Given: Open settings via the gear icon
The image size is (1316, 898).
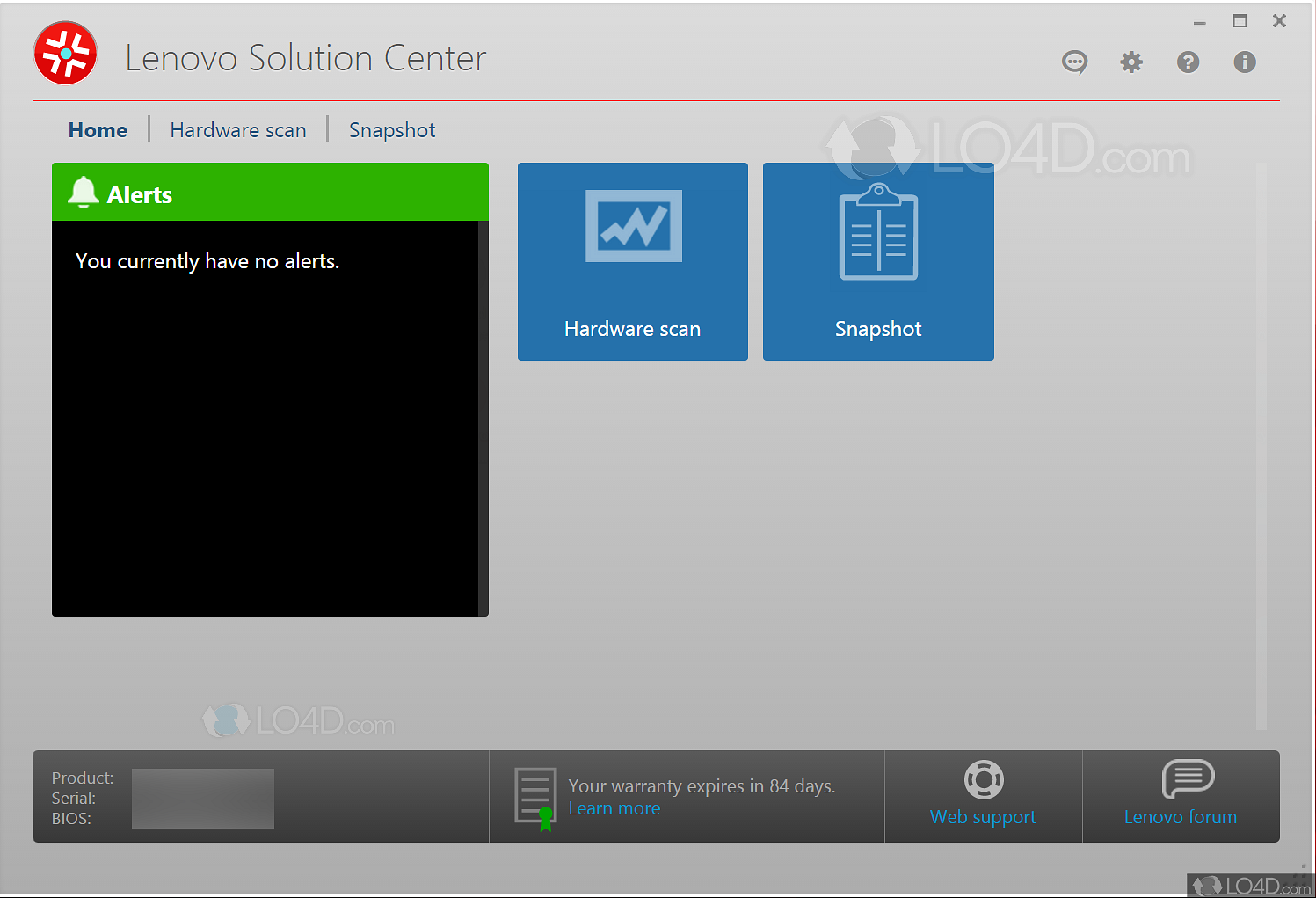Looking at the screenshot, I should point(1131,62).
